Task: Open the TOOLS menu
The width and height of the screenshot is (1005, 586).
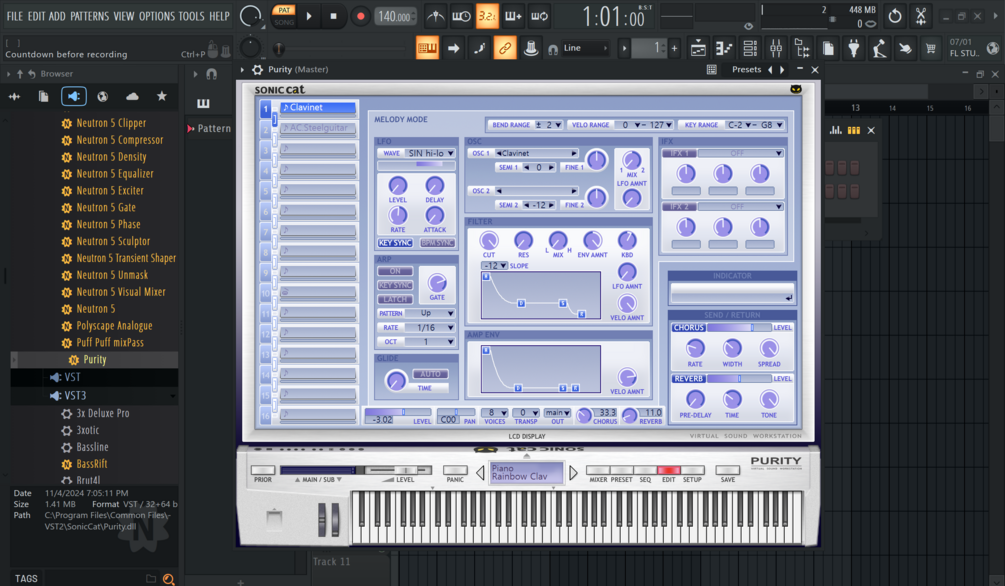Action: [x=191, y=16]
